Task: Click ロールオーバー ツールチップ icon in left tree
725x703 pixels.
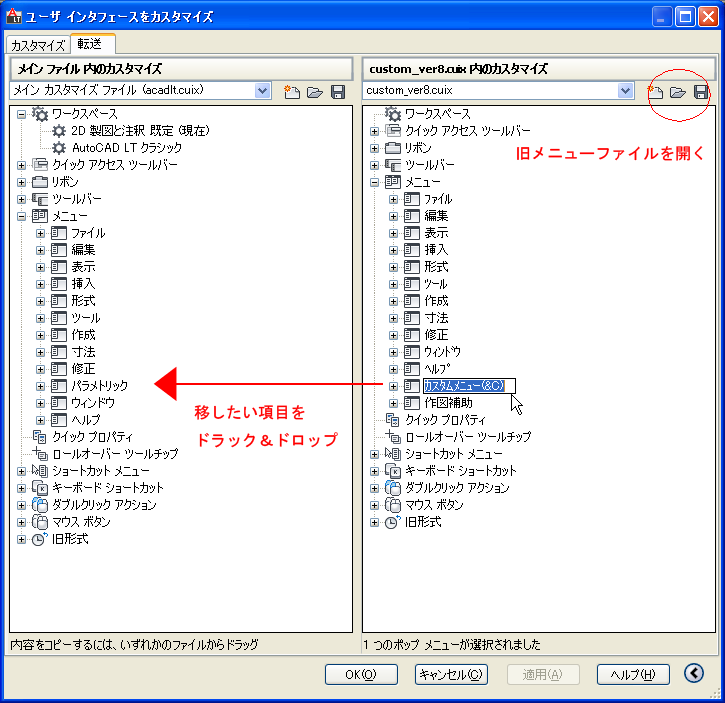Action: coord(40,454)
